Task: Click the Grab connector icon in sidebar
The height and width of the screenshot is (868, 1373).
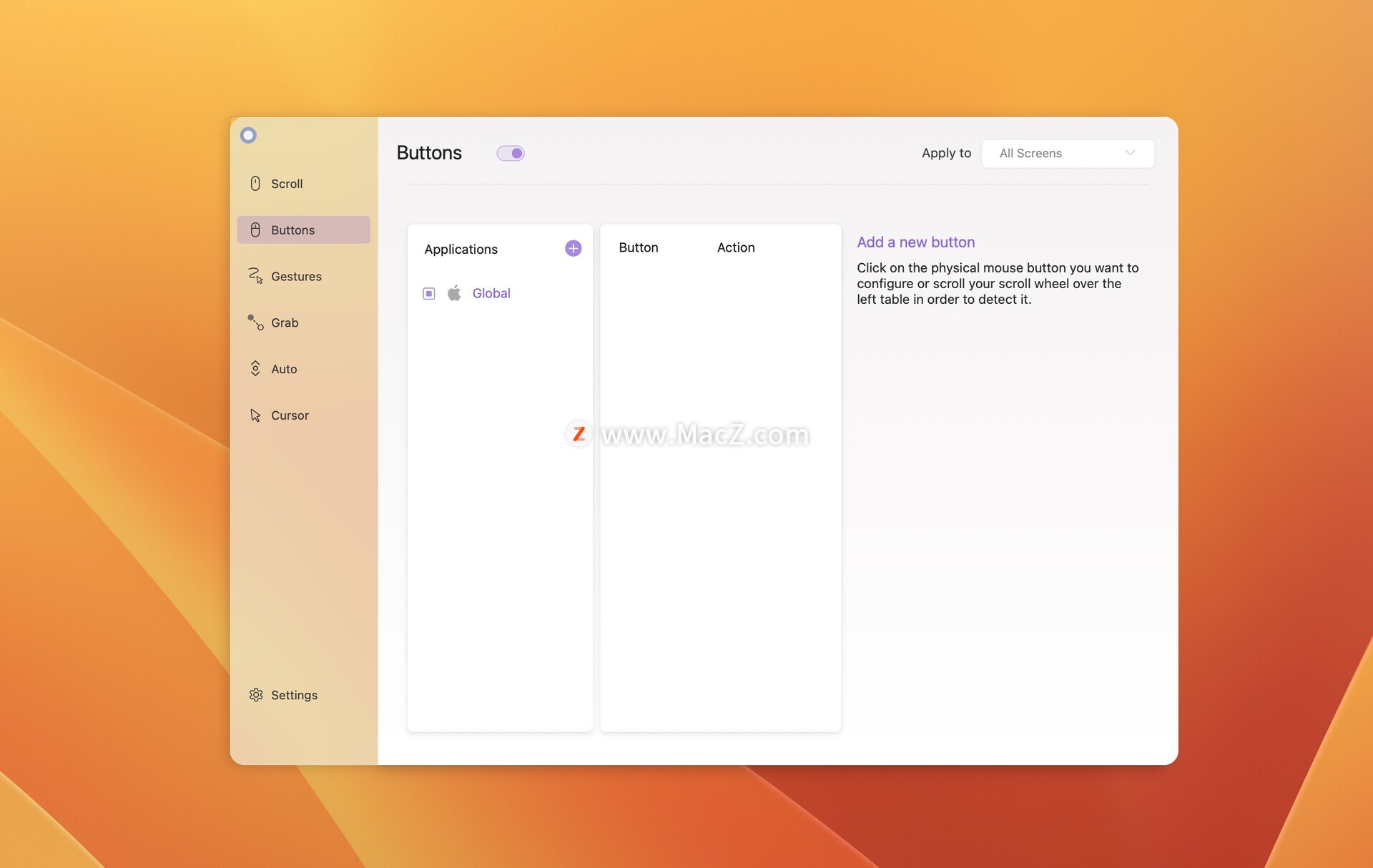Action: pos(255,322)
